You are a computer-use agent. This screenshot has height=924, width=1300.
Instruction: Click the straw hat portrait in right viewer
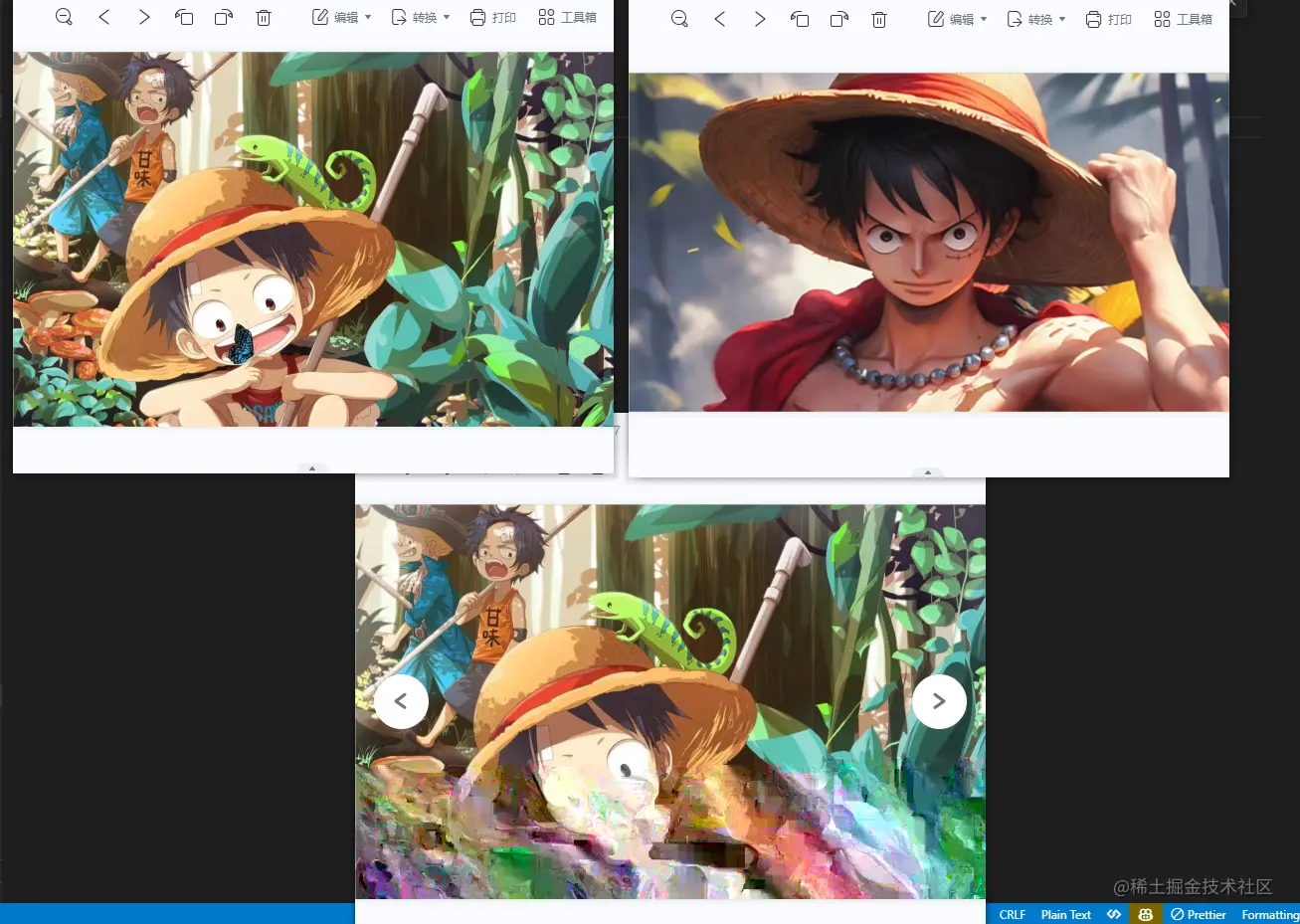[x=929, y=242]
